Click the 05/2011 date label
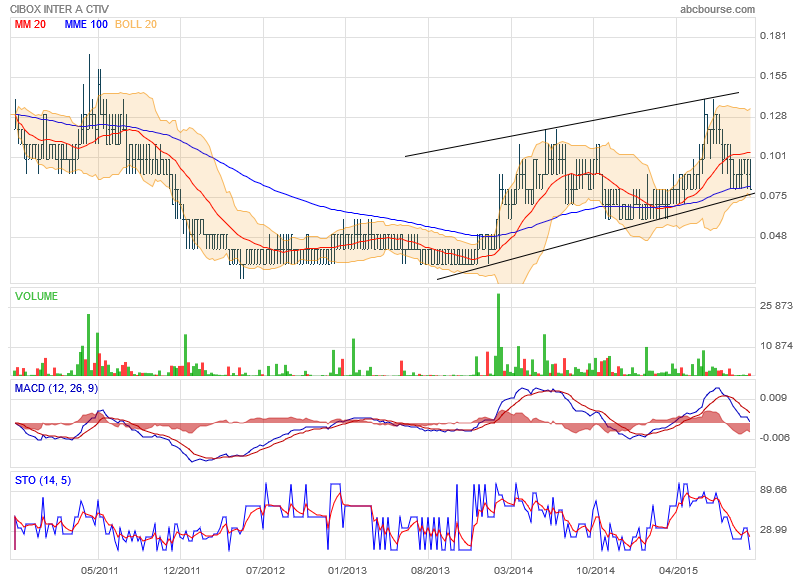This screenshot has height=580, width=800. pos(99,570)
